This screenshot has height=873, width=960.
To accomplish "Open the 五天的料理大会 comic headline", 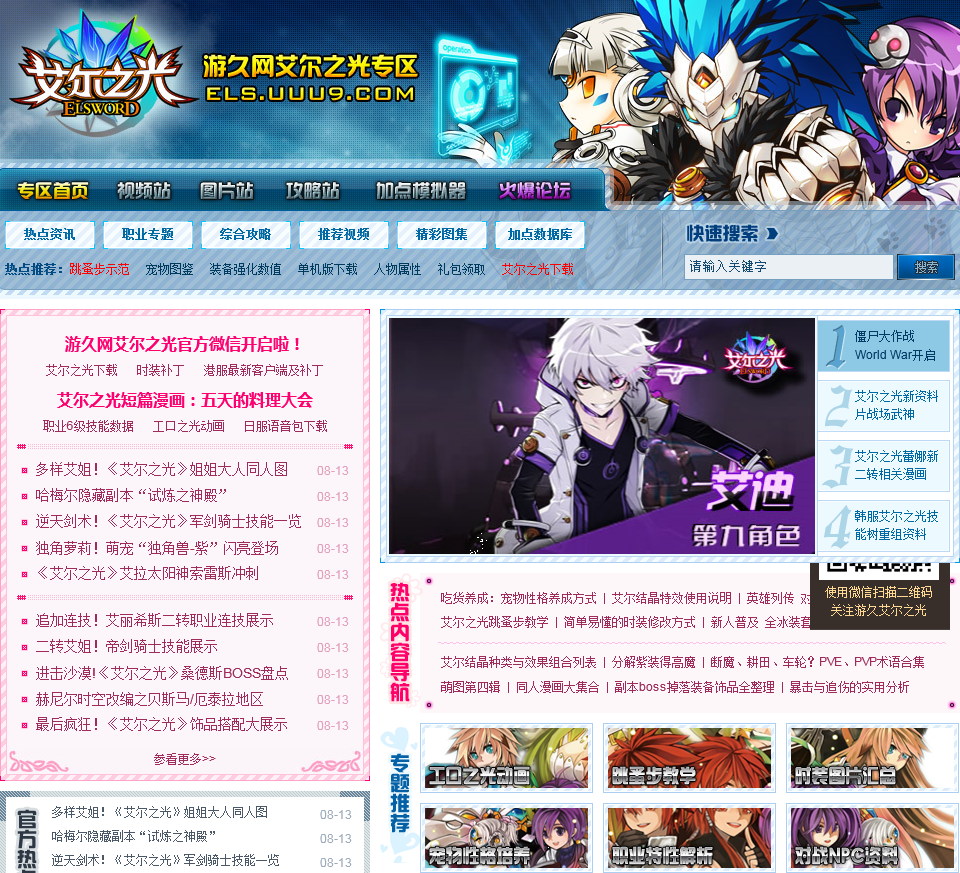I will (x=184, y=400).
